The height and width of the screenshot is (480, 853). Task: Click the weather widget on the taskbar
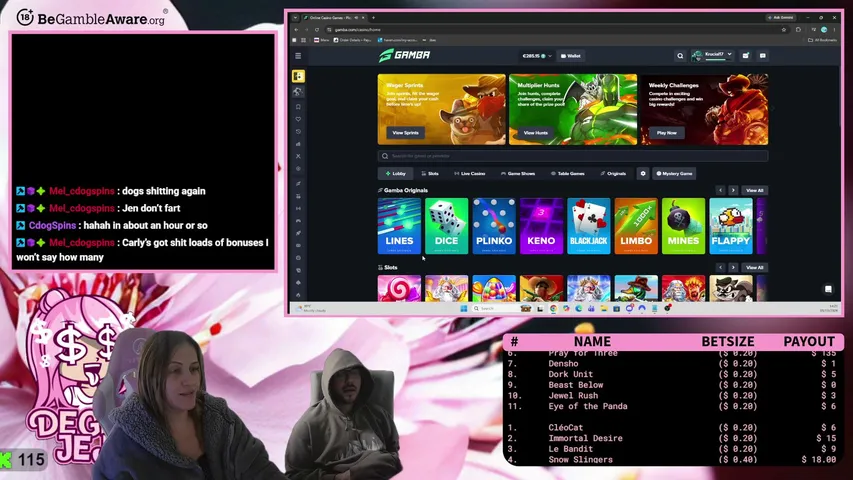[x=312, y=309]
